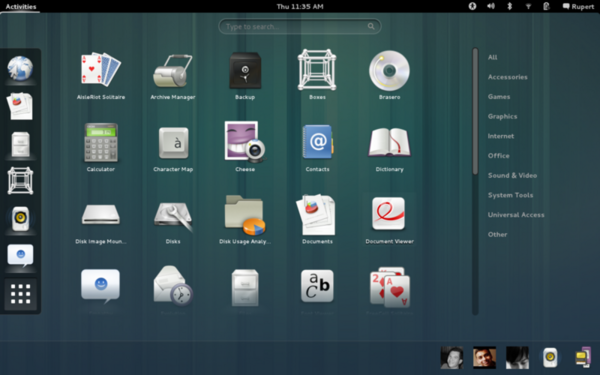Image resolution: width=600 pixels, height=375 pixels.
Task: Open the clock calendar in top bar
Action: (x=300, y=7)
